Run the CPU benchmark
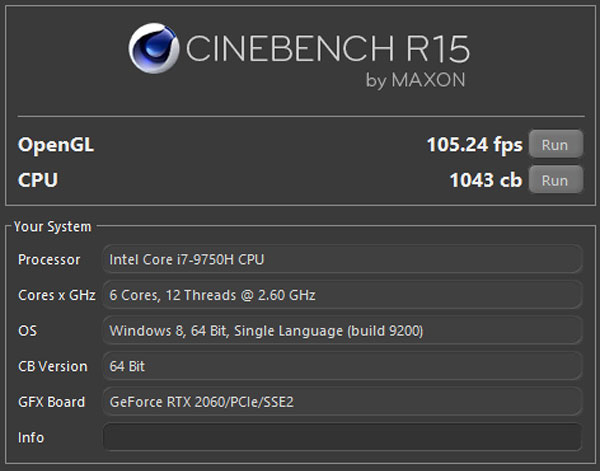The image size is (600, 471). pyautogui.click(x=554, y=180)
